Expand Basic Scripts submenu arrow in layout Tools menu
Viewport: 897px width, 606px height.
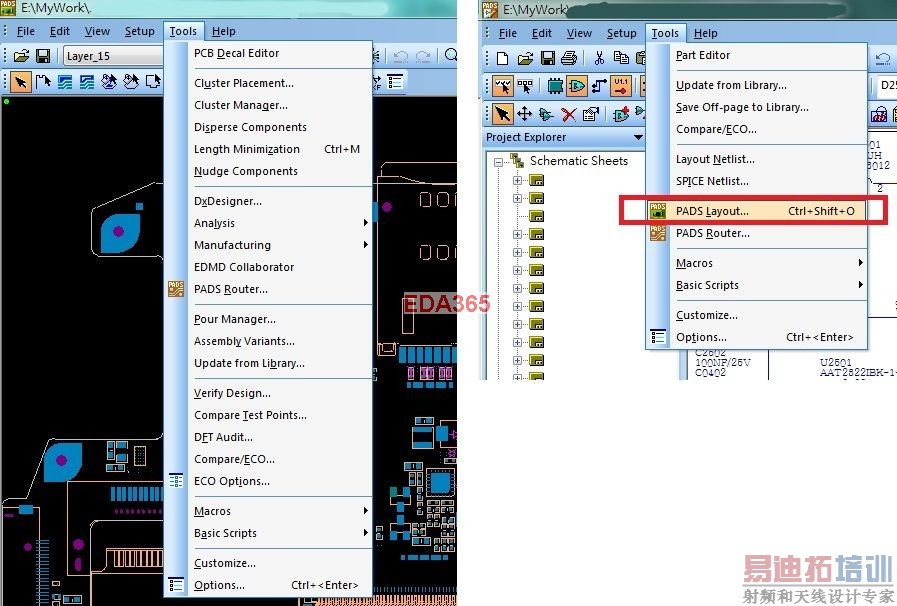click(366, 532)
